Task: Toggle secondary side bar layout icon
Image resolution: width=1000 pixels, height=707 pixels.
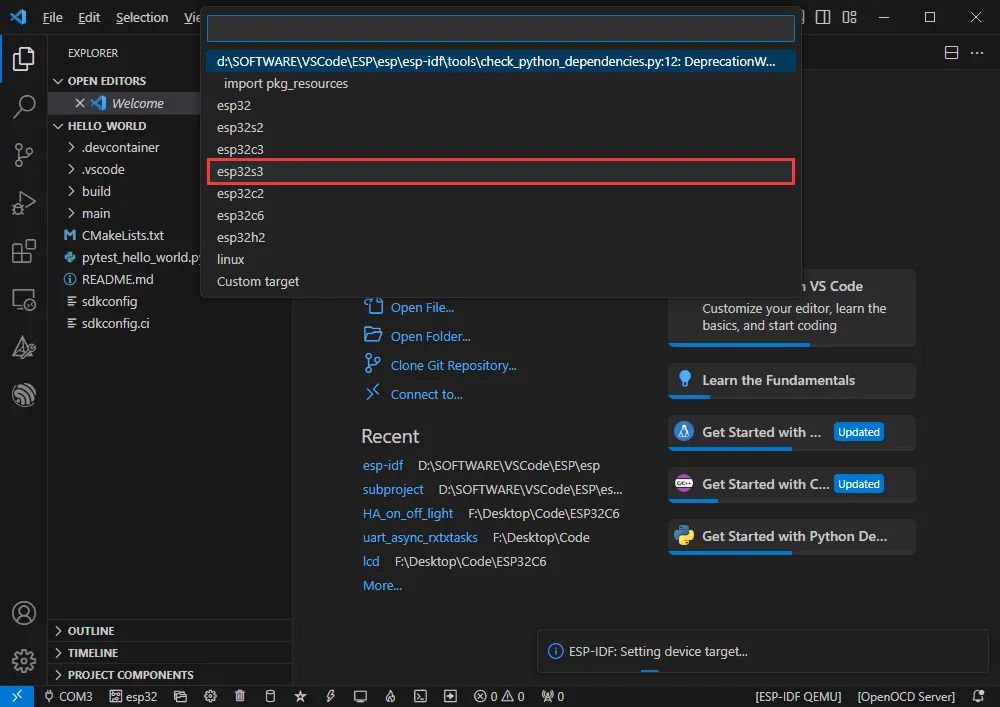Action: pos(822,17)
